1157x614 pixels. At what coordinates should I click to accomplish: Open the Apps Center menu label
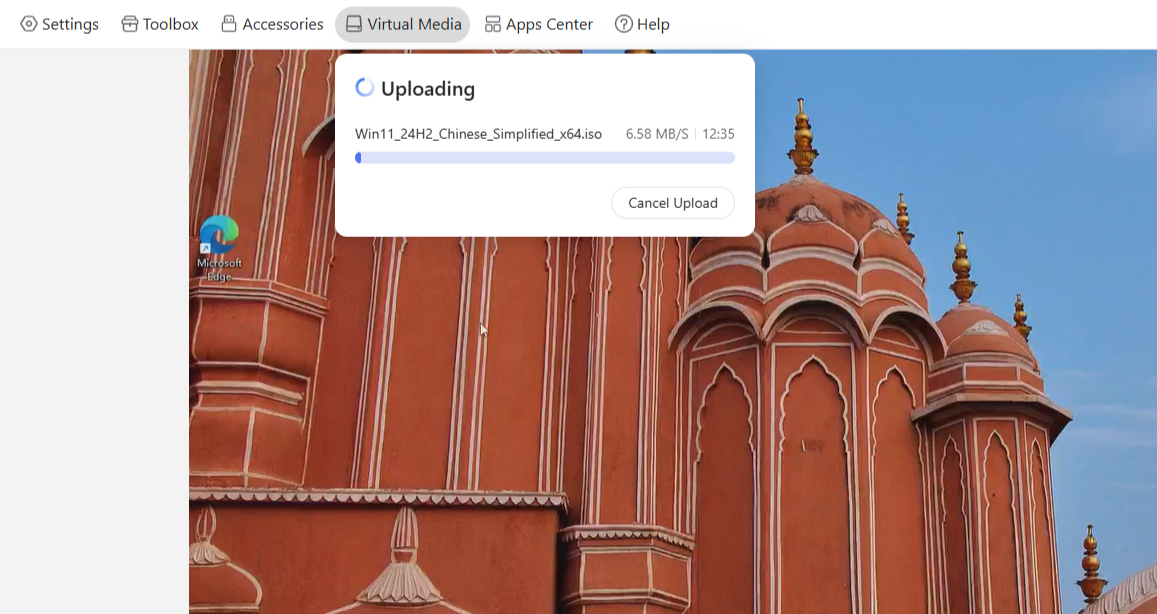tap(549, 24)
